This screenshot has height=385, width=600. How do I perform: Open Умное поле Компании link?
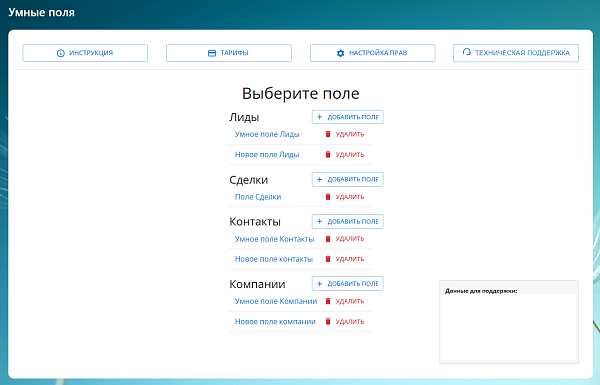click(276, 301)
